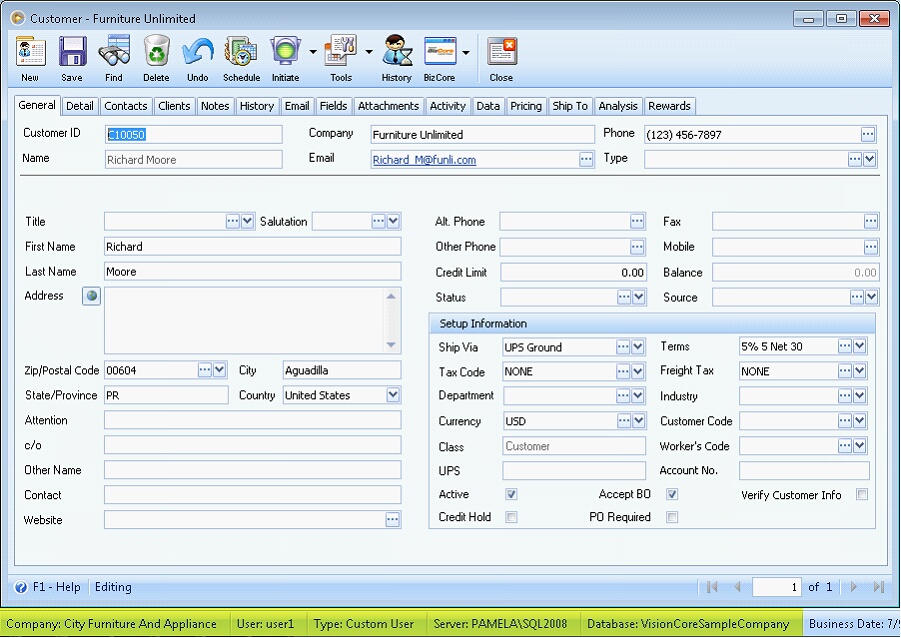Open the History toolbar icon

pyautogui.click(x=396, y=59)
